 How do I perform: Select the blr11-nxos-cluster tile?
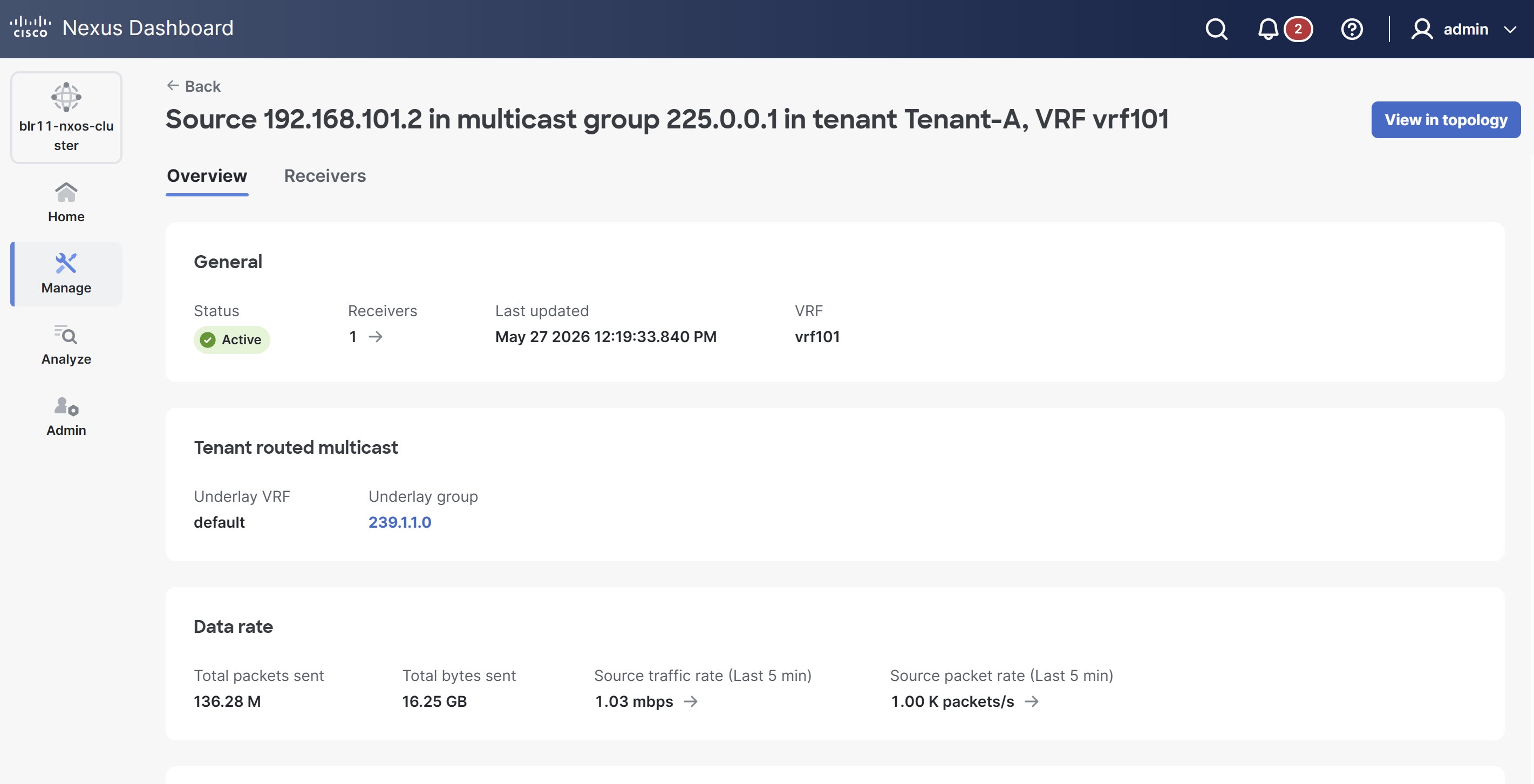(x=66, y=117)
